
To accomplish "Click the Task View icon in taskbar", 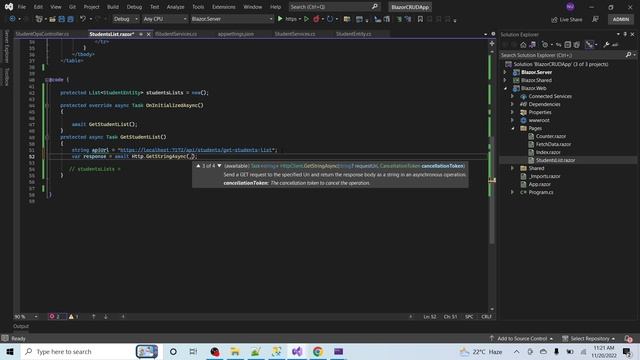I will click(193, 351).
